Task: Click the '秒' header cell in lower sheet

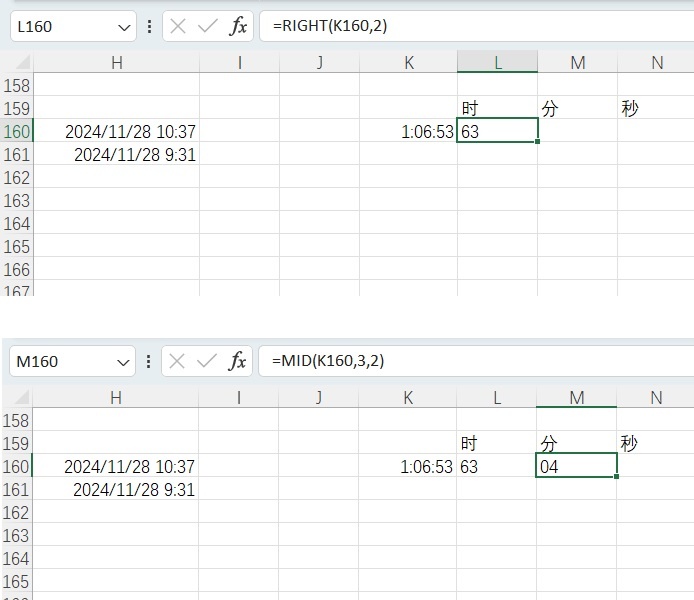Action: pyautogui.click(x=655, y=443)
